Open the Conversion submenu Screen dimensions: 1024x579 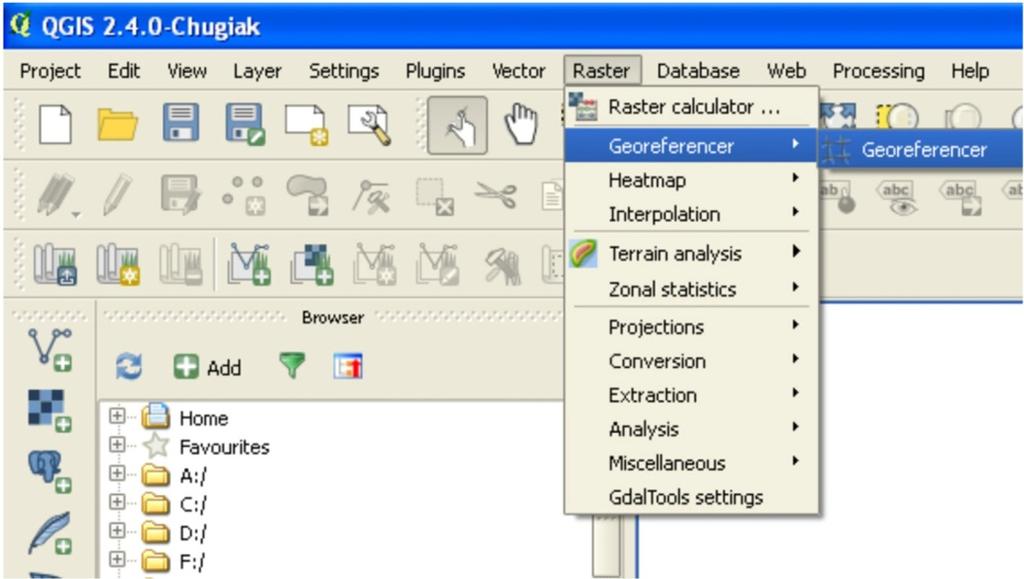point(692,361)
